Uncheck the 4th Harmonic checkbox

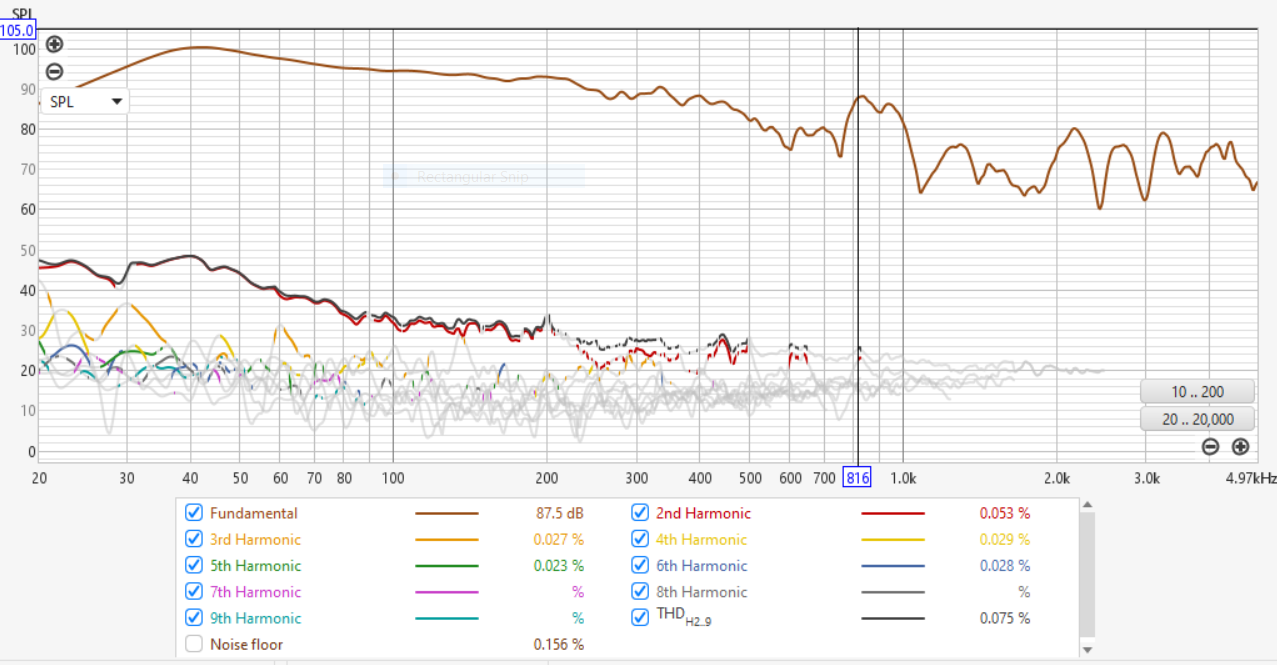coord(640,539)
